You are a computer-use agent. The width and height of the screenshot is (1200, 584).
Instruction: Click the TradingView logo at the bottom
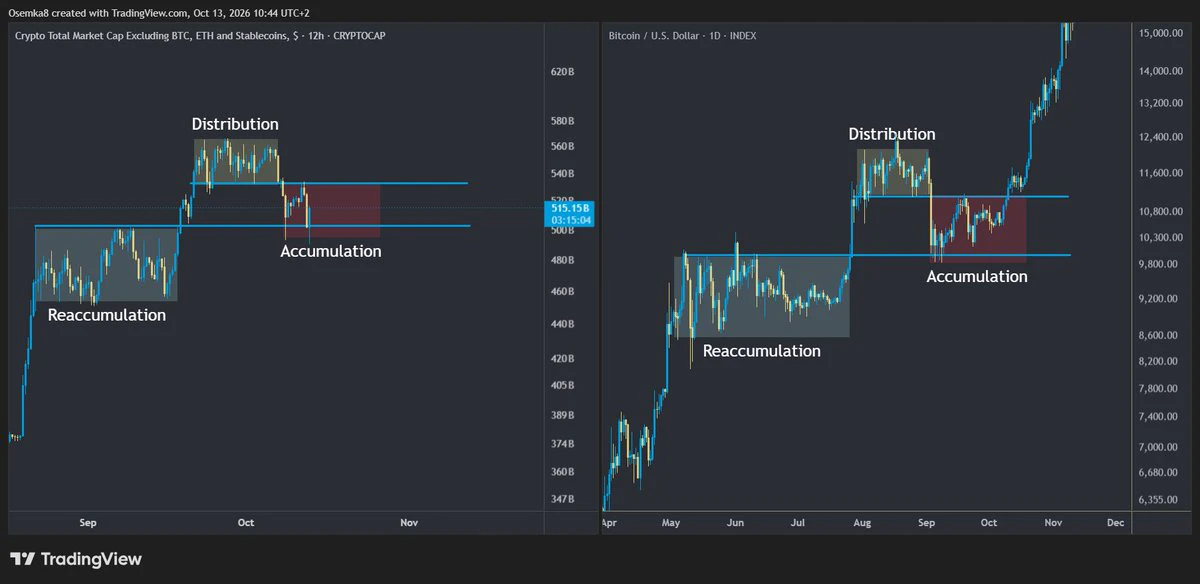76,559
